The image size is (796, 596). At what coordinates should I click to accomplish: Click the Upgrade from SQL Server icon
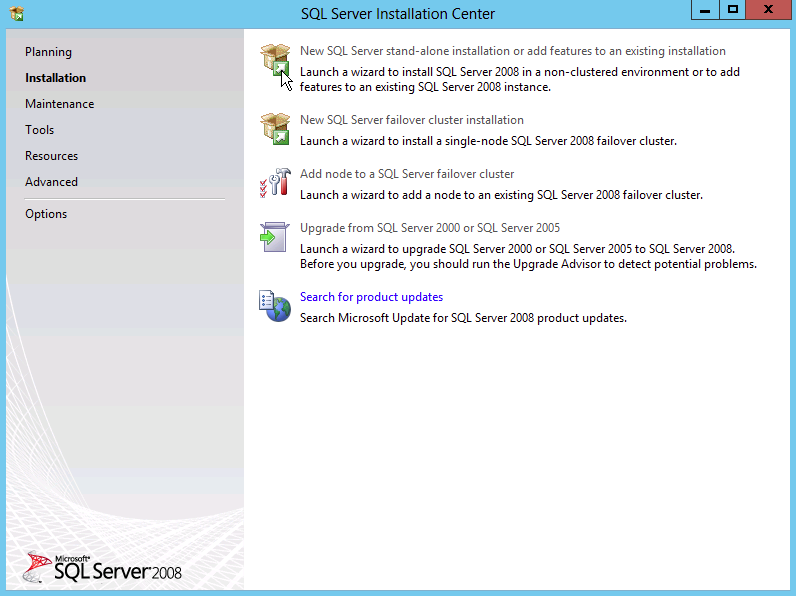[275, 237]
